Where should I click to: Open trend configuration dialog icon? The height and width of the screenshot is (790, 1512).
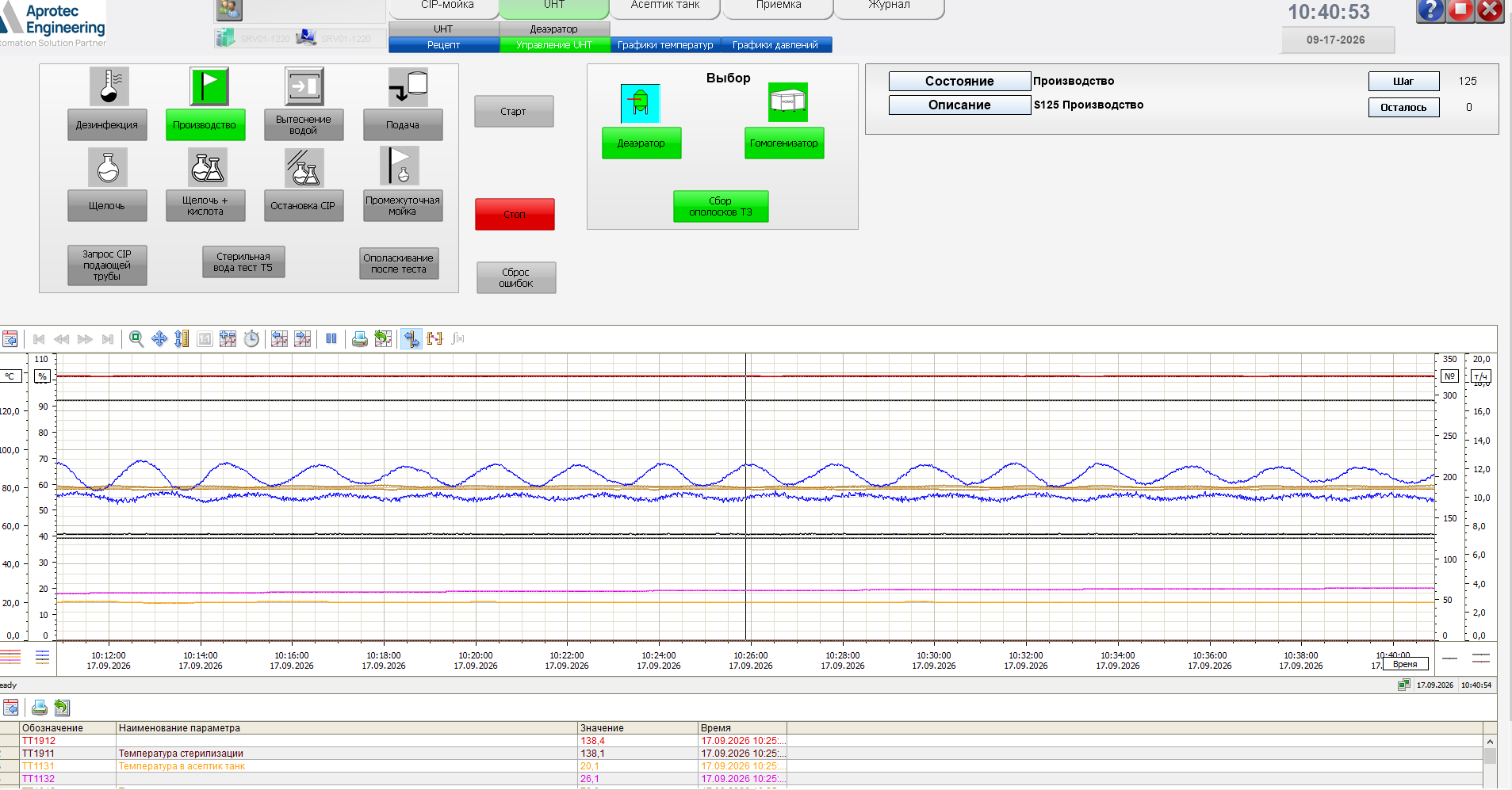click(10, 339)
